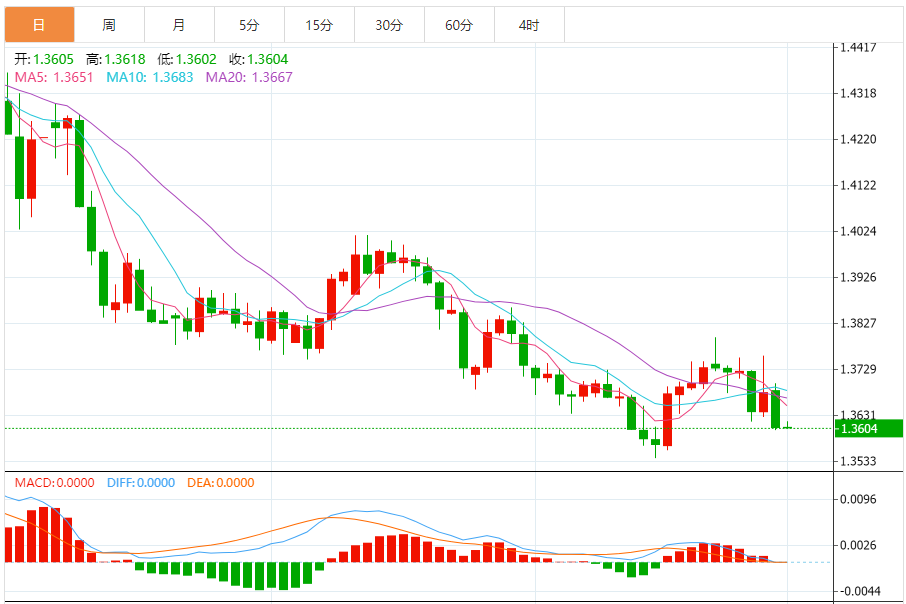Viewport: 906px width, 604px height.
Task: Switch to the weekly 周 tab
Action: click(109, 25)
